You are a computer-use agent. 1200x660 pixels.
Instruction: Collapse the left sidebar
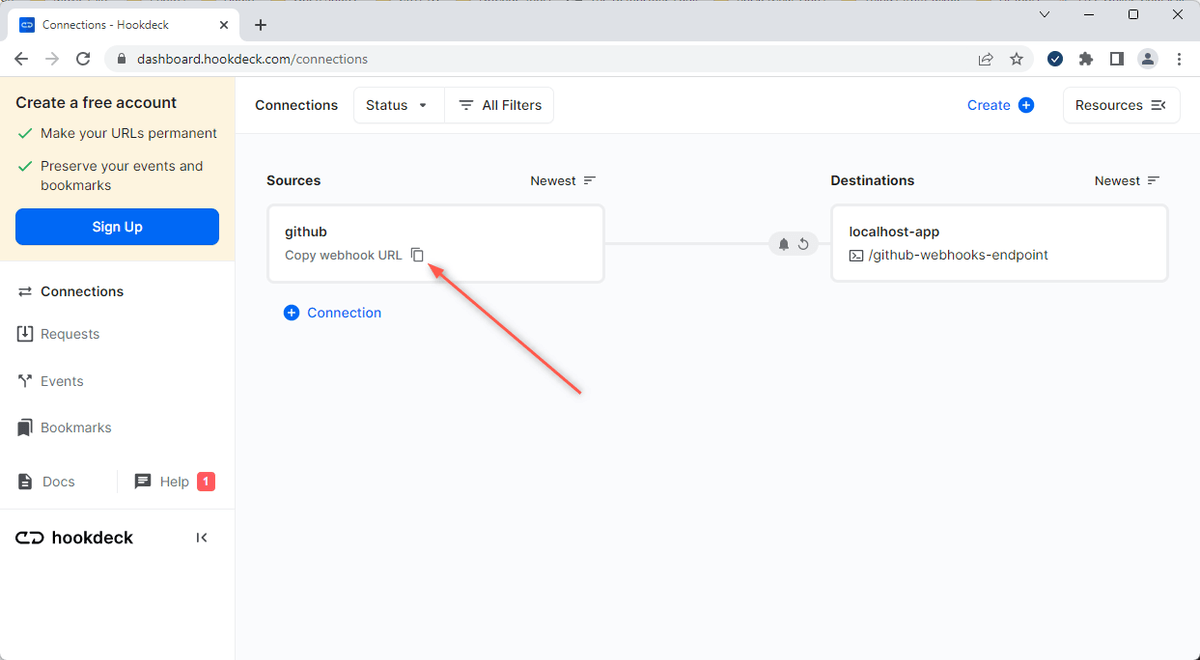(201, 537)
